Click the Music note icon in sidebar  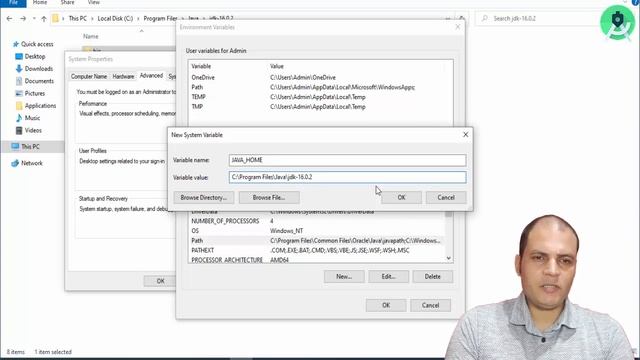click(x=19, y=118)
